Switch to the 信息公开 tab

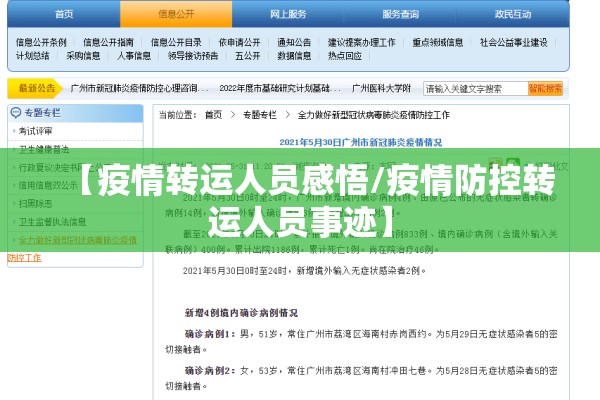coord(176,14)
